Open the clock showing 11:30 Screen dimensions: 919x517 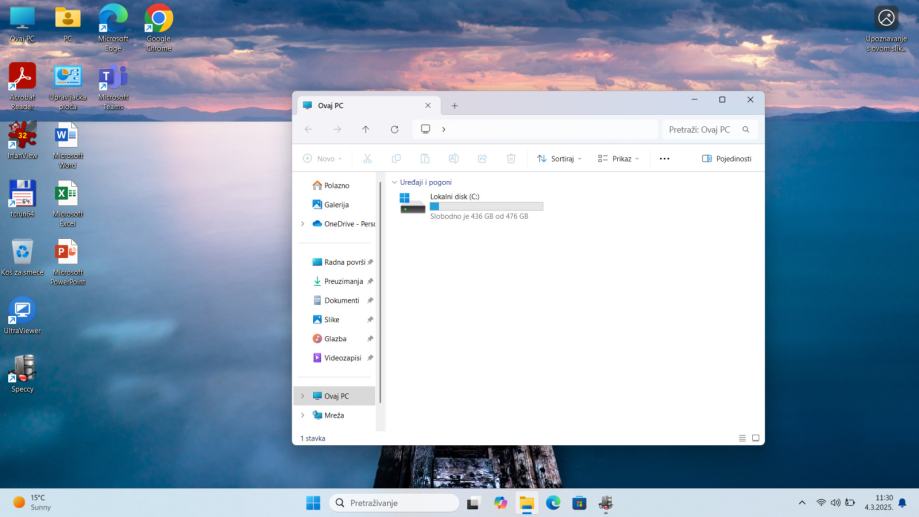coord(878,502)
